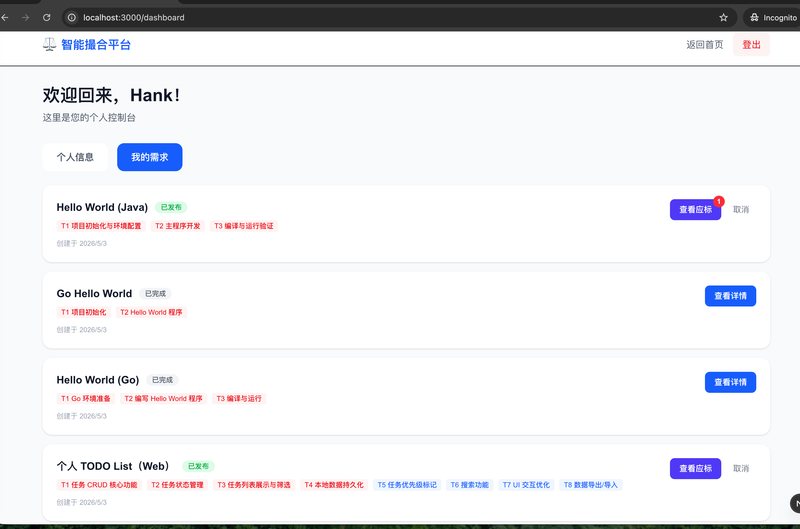This screenshot has width=800, height=529.
Task: Bookmark page with the star icon
Action: point(723,17)
